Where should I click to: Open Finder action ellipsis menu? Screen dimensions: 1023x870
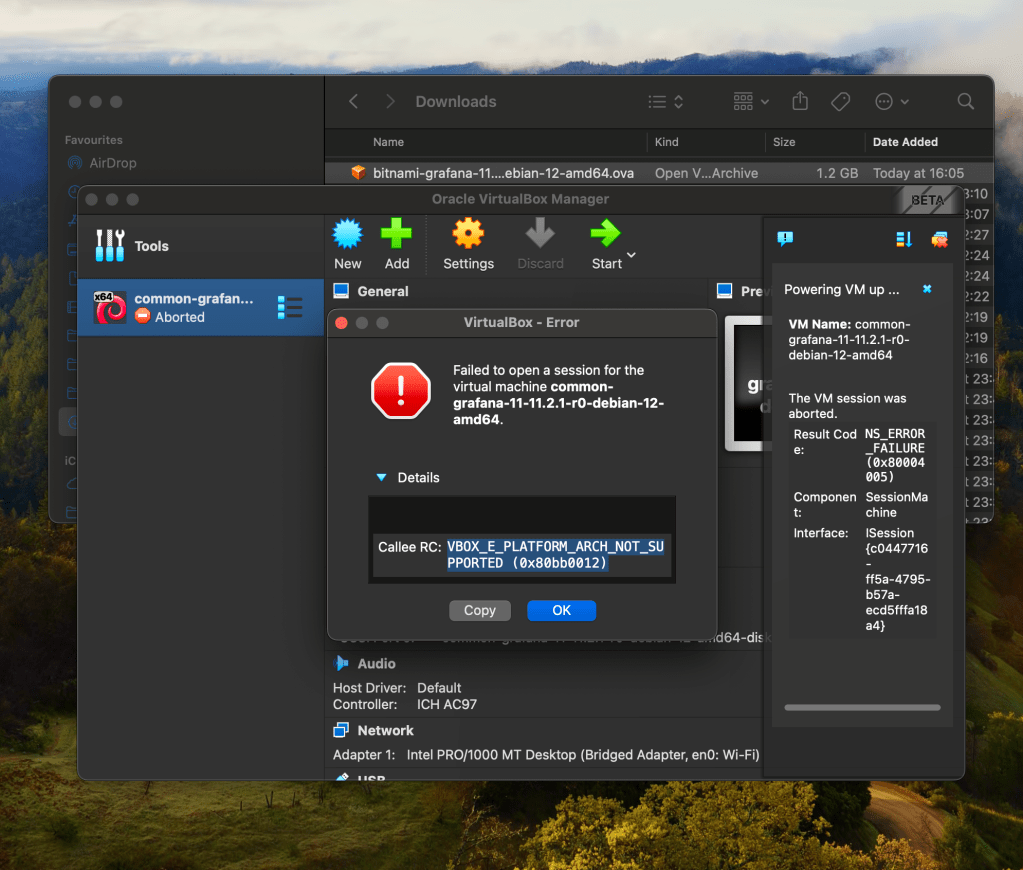pyautogui.click(x=891, y=102)
